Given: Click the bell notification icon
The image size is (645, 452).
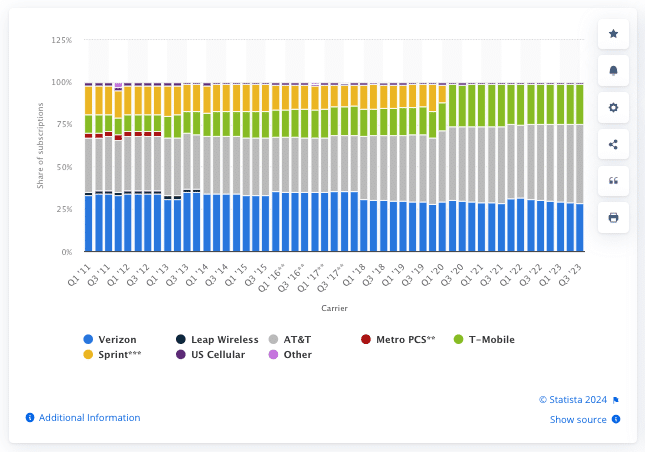Looking at the screenshot, I should [x=613, y=71].
